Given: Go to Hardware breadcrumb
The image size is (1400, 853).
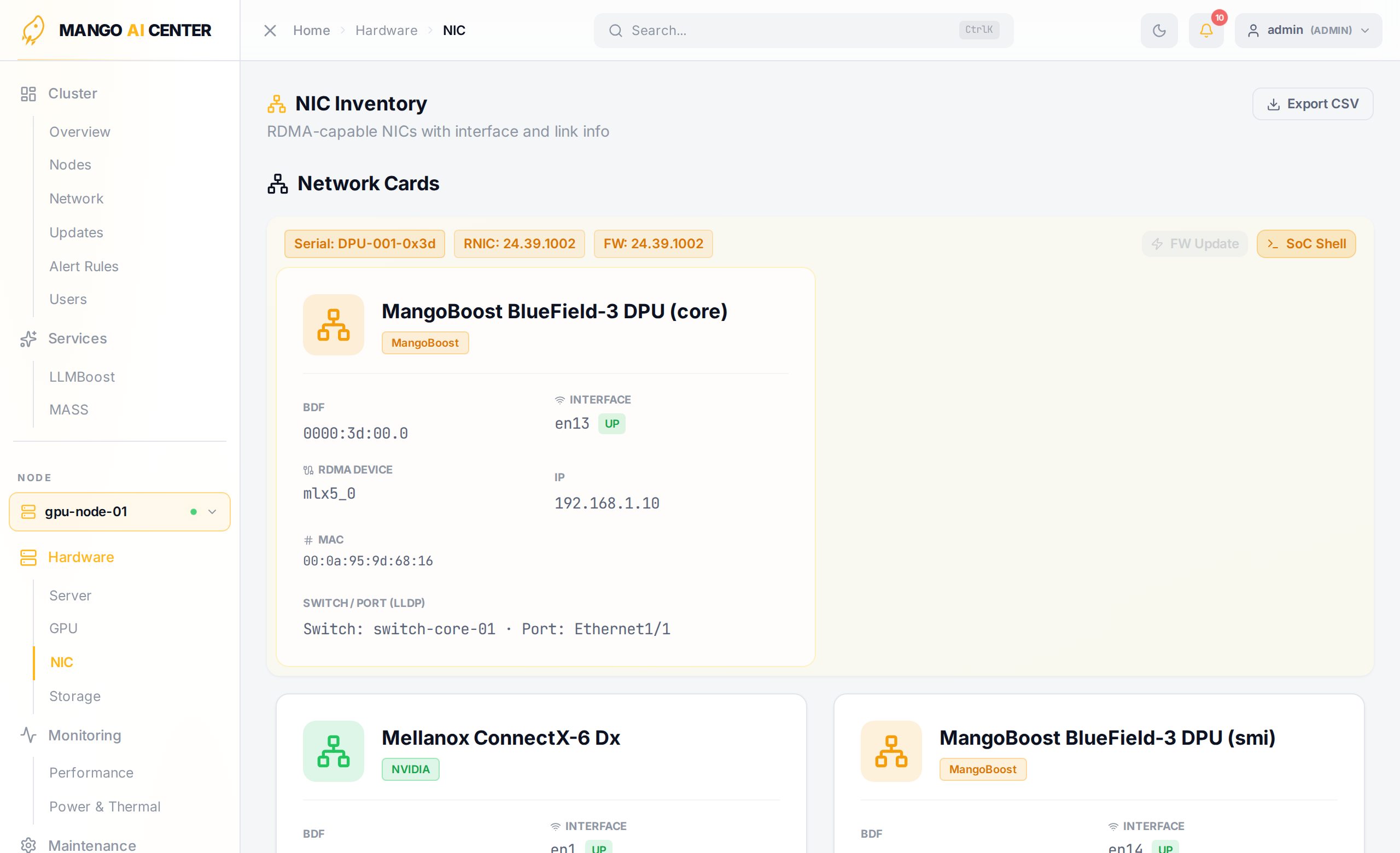Looking at the screenshot, I should tap(386, 30).
